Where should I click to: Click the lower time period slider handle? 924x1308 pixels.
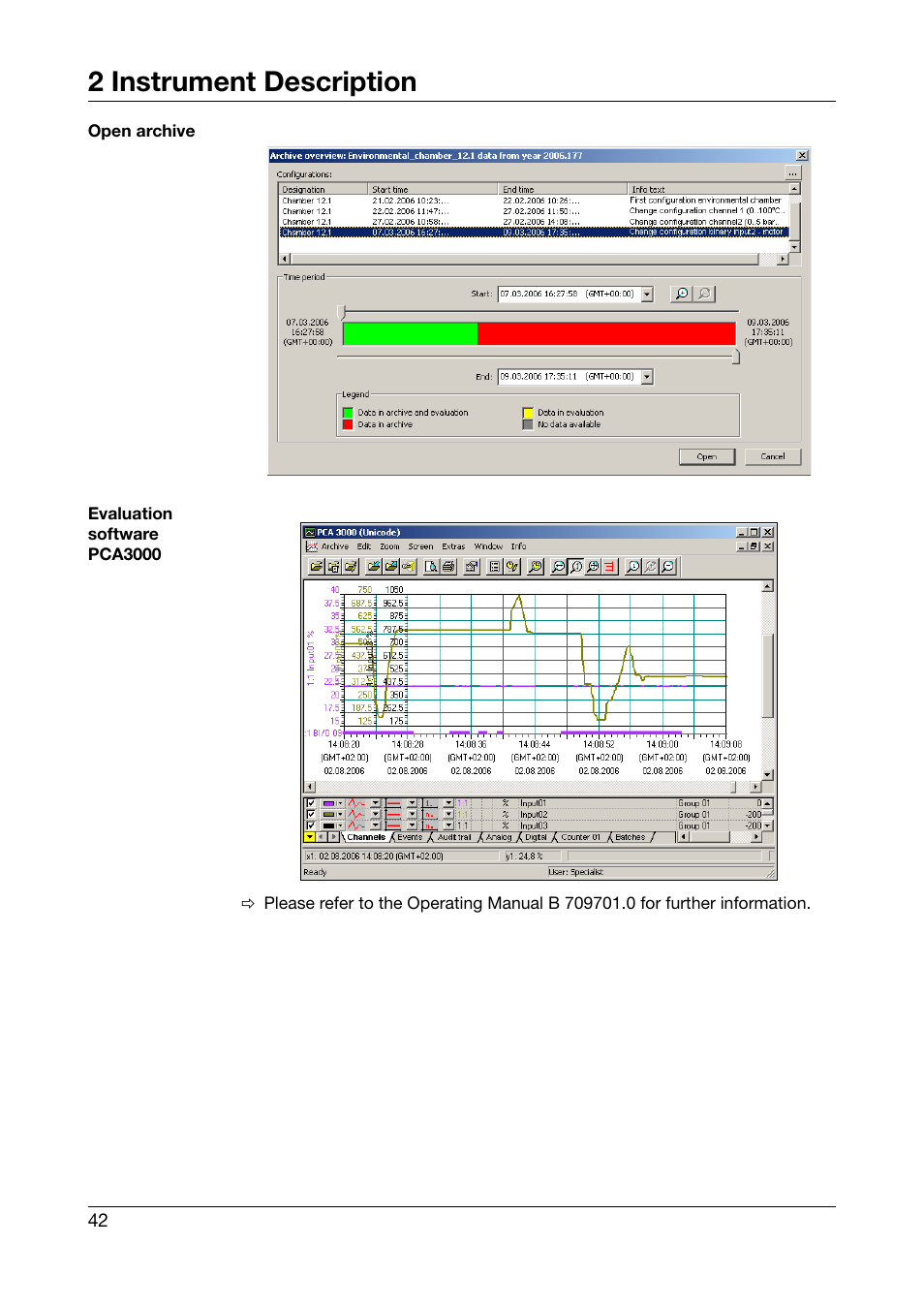(x=736, y=358)
